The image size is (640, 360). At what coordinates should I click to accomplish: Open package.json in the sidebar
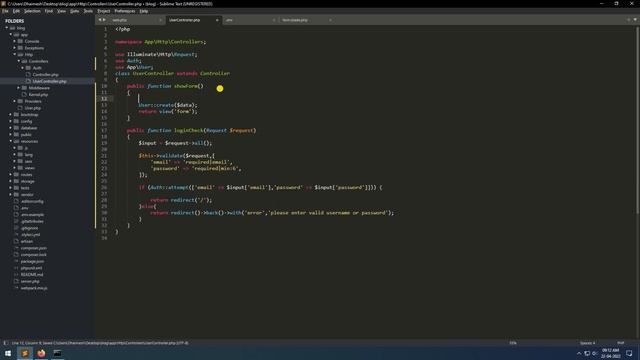(32, 261)
